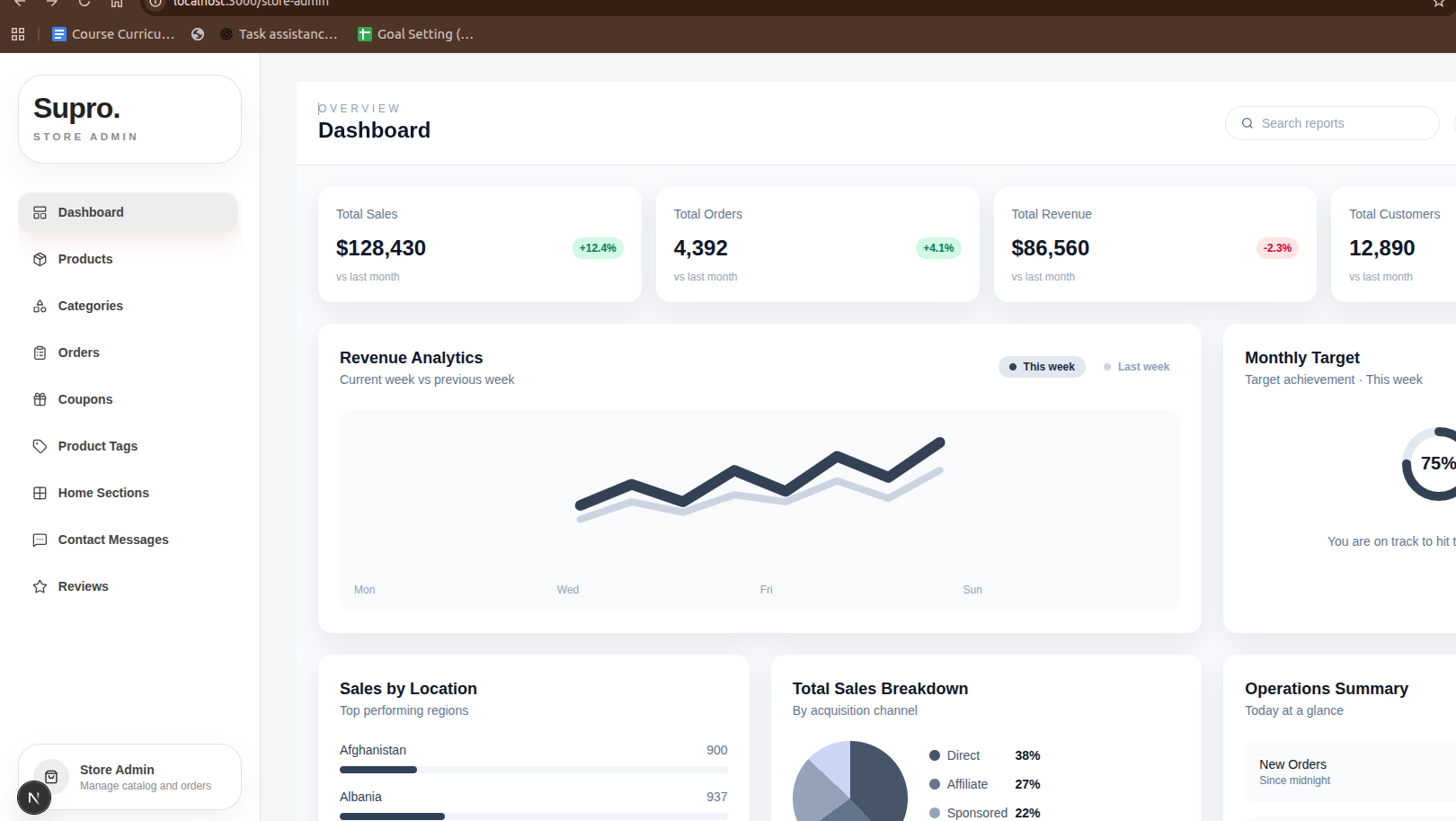1456x821 pixels.
Task: Click the Categories shapes icon
Action: (40, 306)
